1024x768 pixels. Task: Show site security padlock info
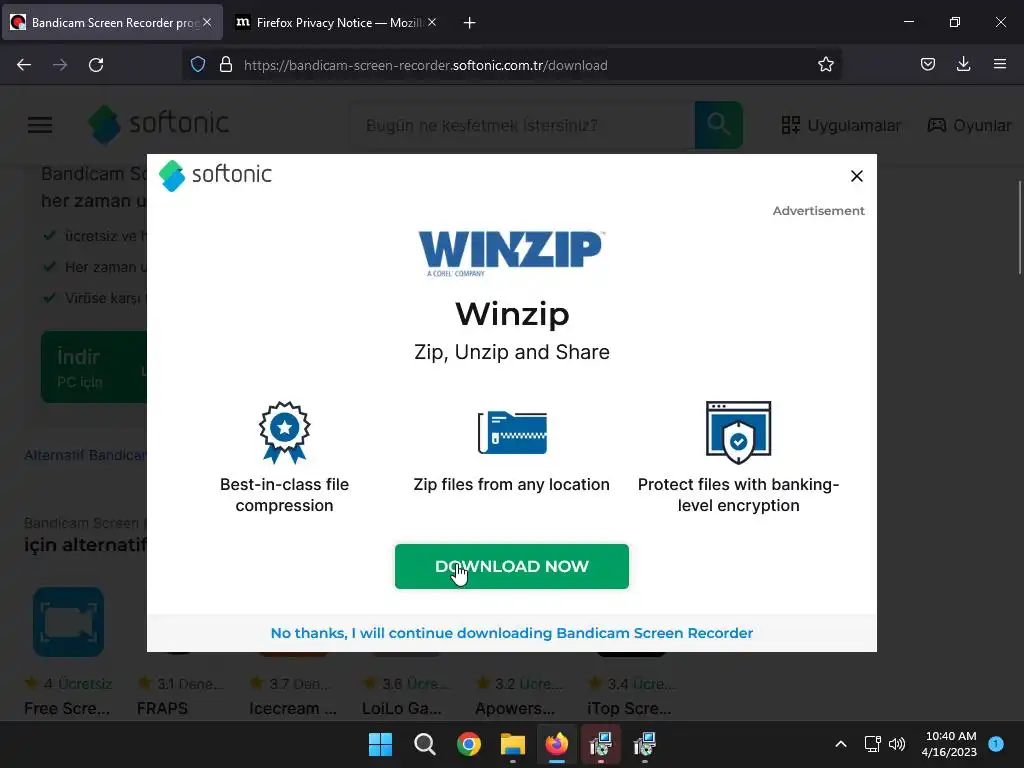click(226, 65)
